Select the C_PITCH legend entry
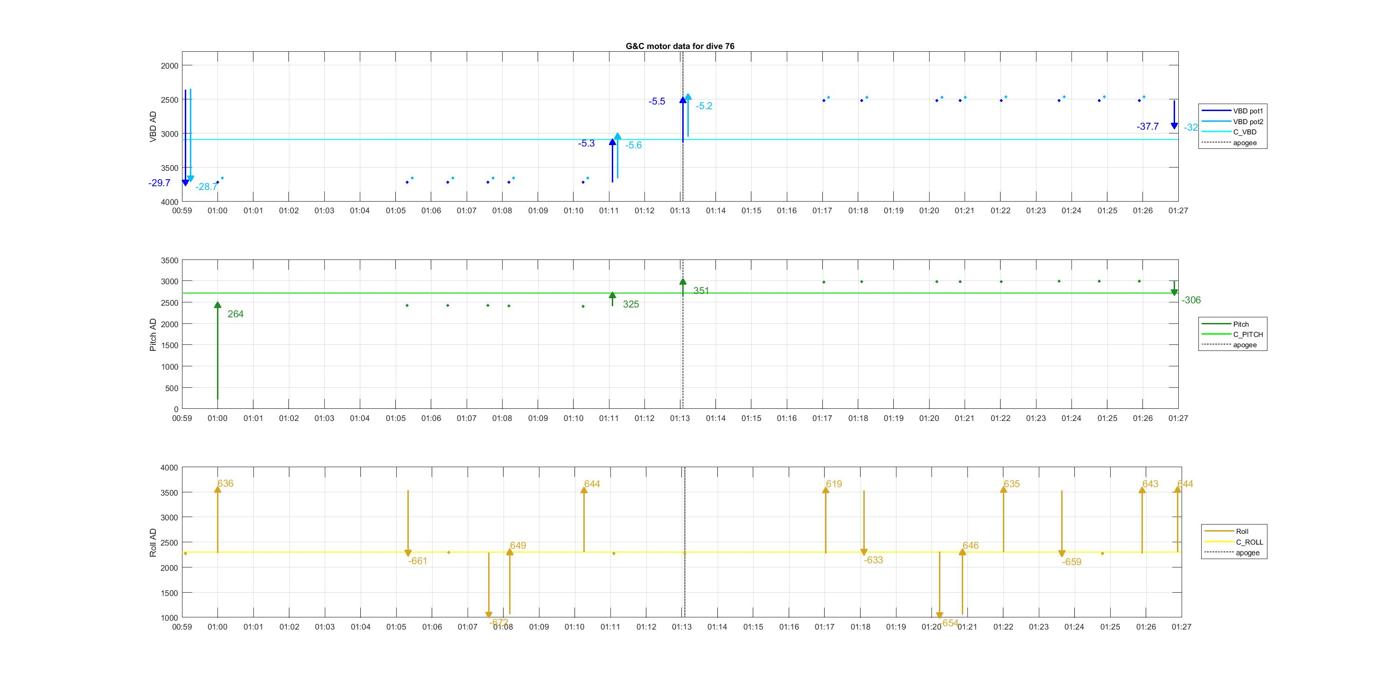The width and height of the screenshot is (1400, 693). tap(1232, 335)
